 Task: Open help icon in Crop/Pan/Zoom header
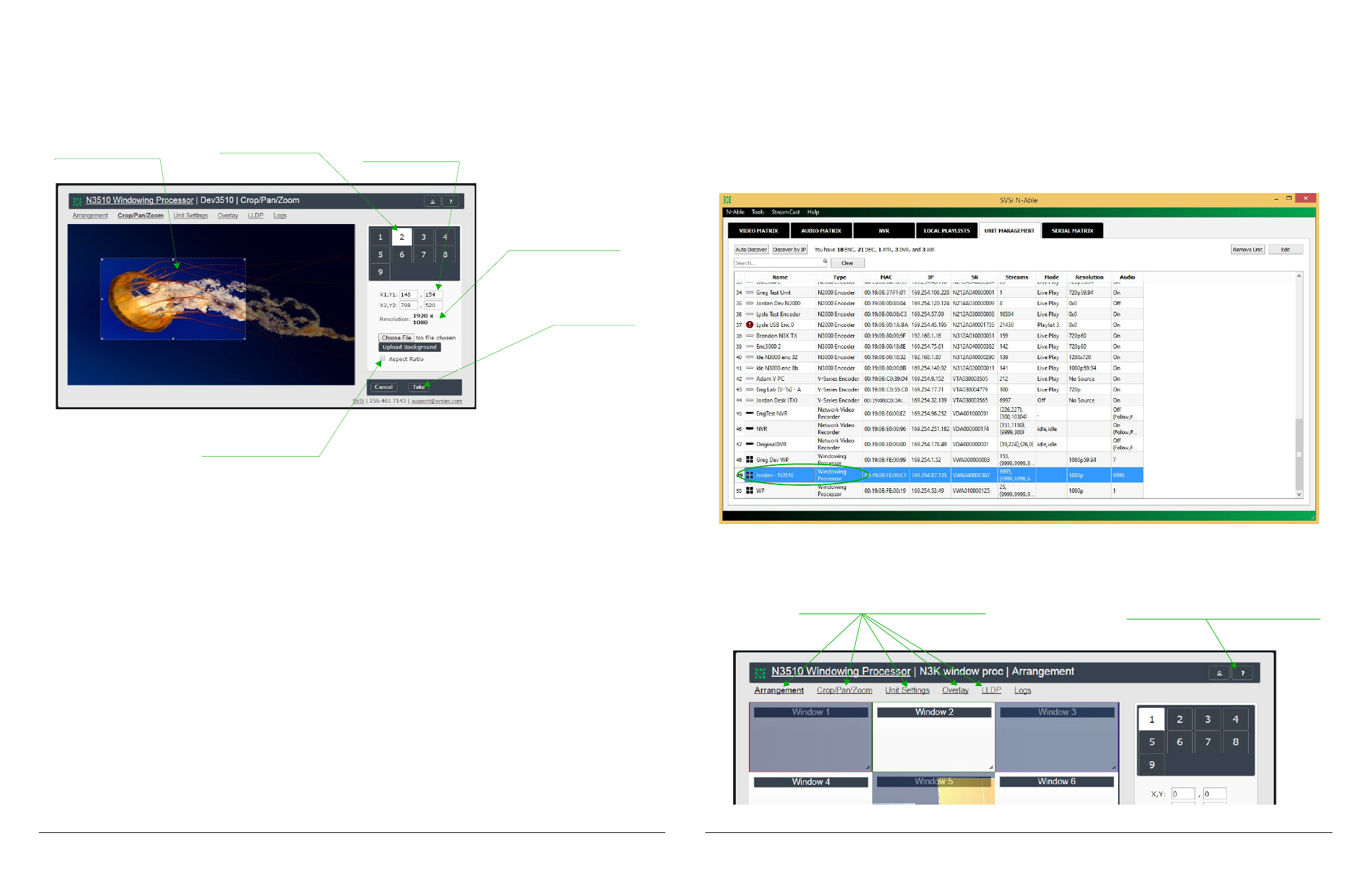pos(451,202)
